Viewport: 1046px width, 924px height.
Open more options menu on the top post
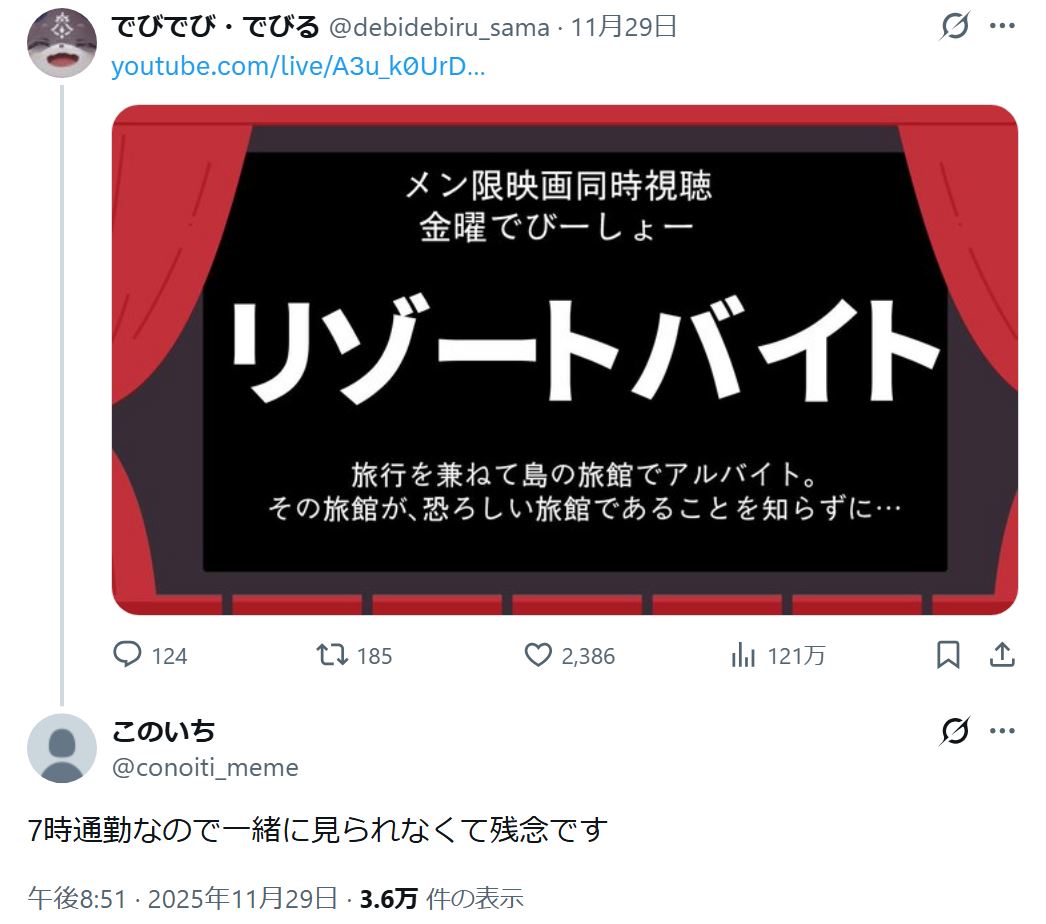1002,26
